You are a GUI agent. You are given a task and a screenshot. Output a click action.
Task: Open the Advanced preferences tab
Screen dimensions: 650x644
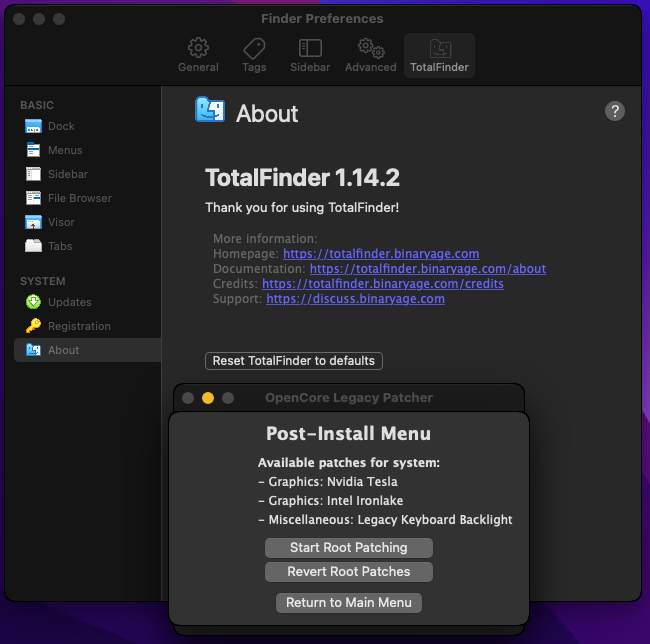click(x=371, y=55)
